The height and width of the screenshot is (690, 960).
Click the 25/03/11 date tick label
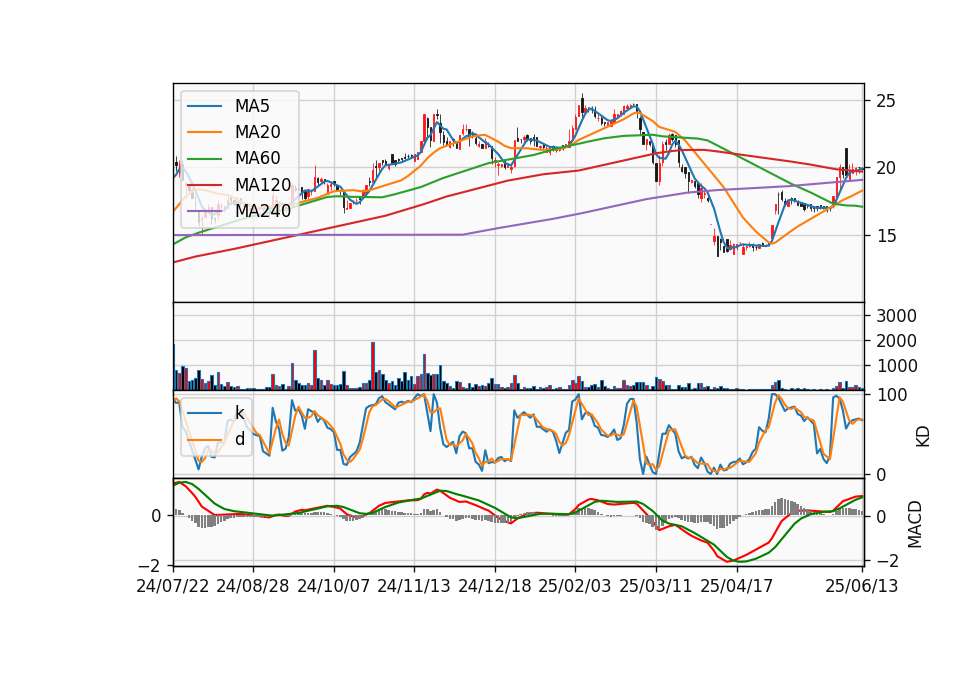(656, 586)
